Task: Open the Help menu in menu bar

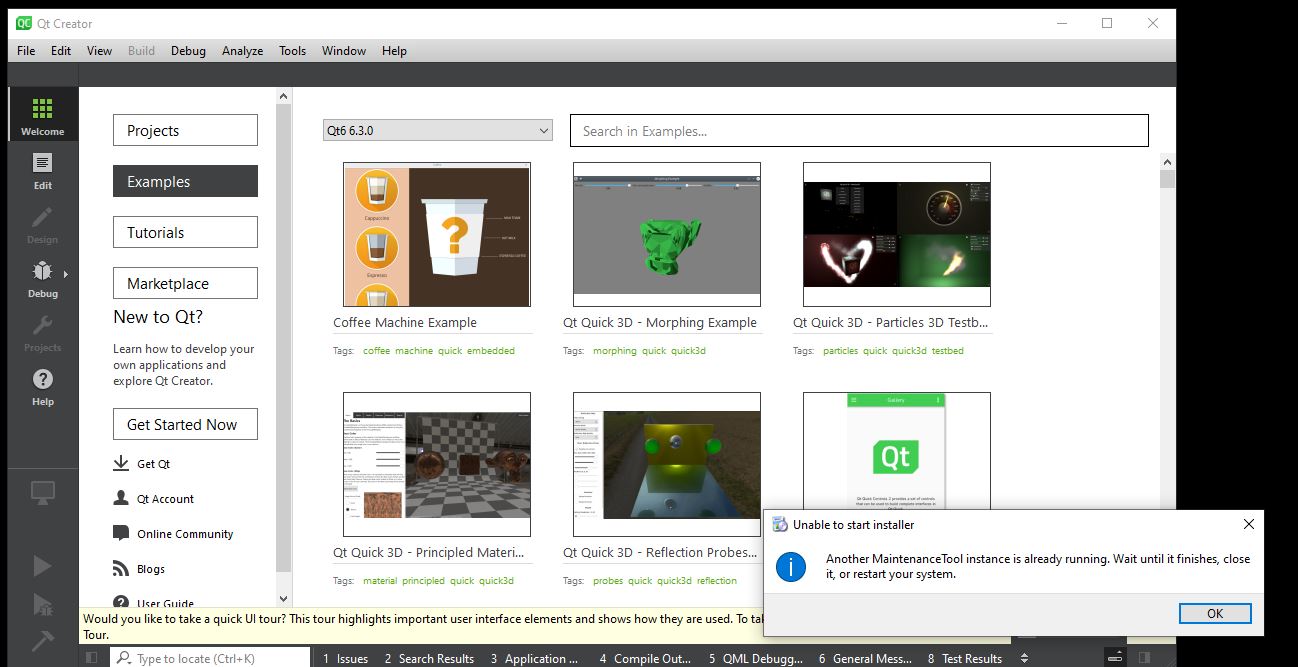Action: 394,50
